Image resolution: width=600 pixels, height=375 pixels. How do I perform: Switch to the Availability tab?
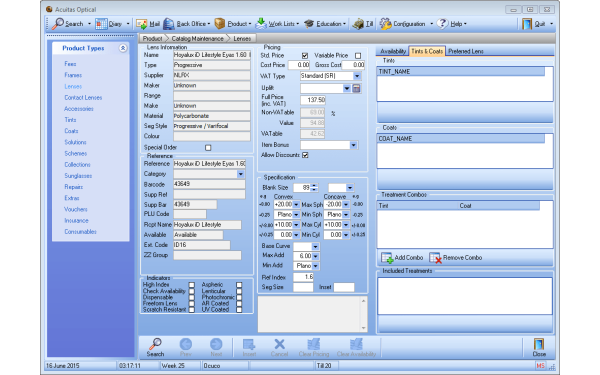click(x=393, y=51)
